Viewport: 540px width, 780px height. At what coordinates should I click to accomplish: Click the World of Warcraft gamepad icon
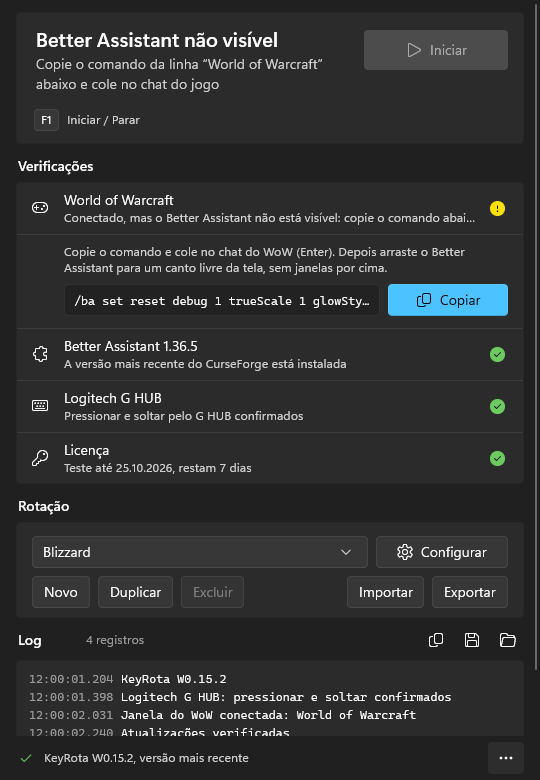40,208
